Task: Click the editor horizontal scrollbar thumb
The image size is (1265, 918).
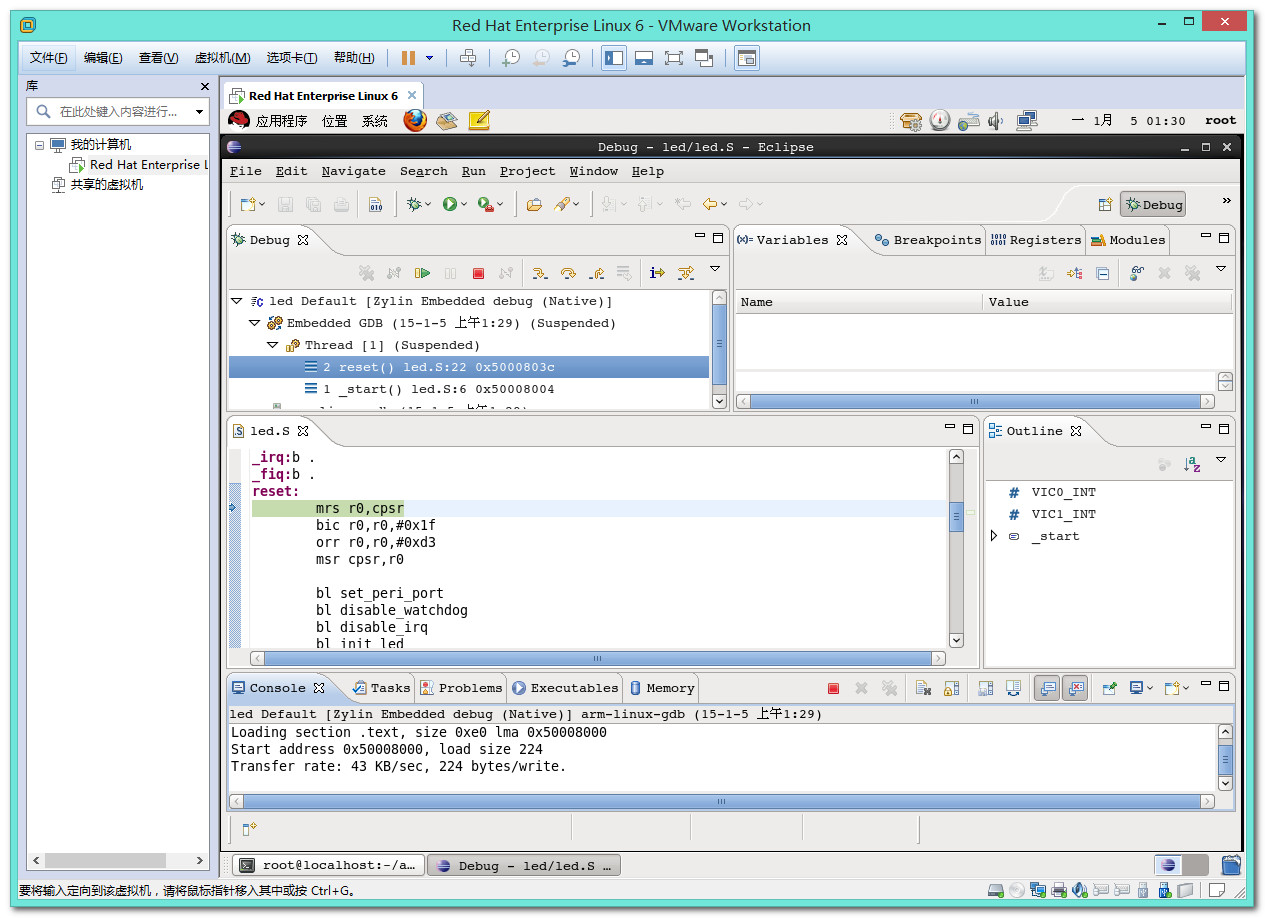Action: tap(597, 659)
